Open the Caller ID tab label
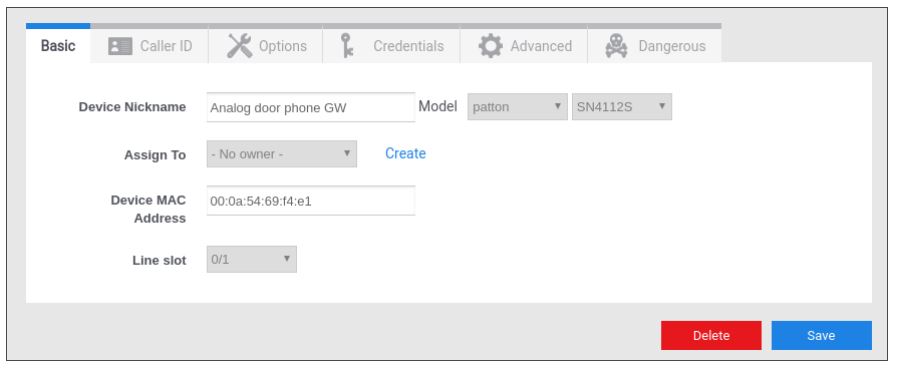Viewport: 900px width, 375px height. click(166, 46)
